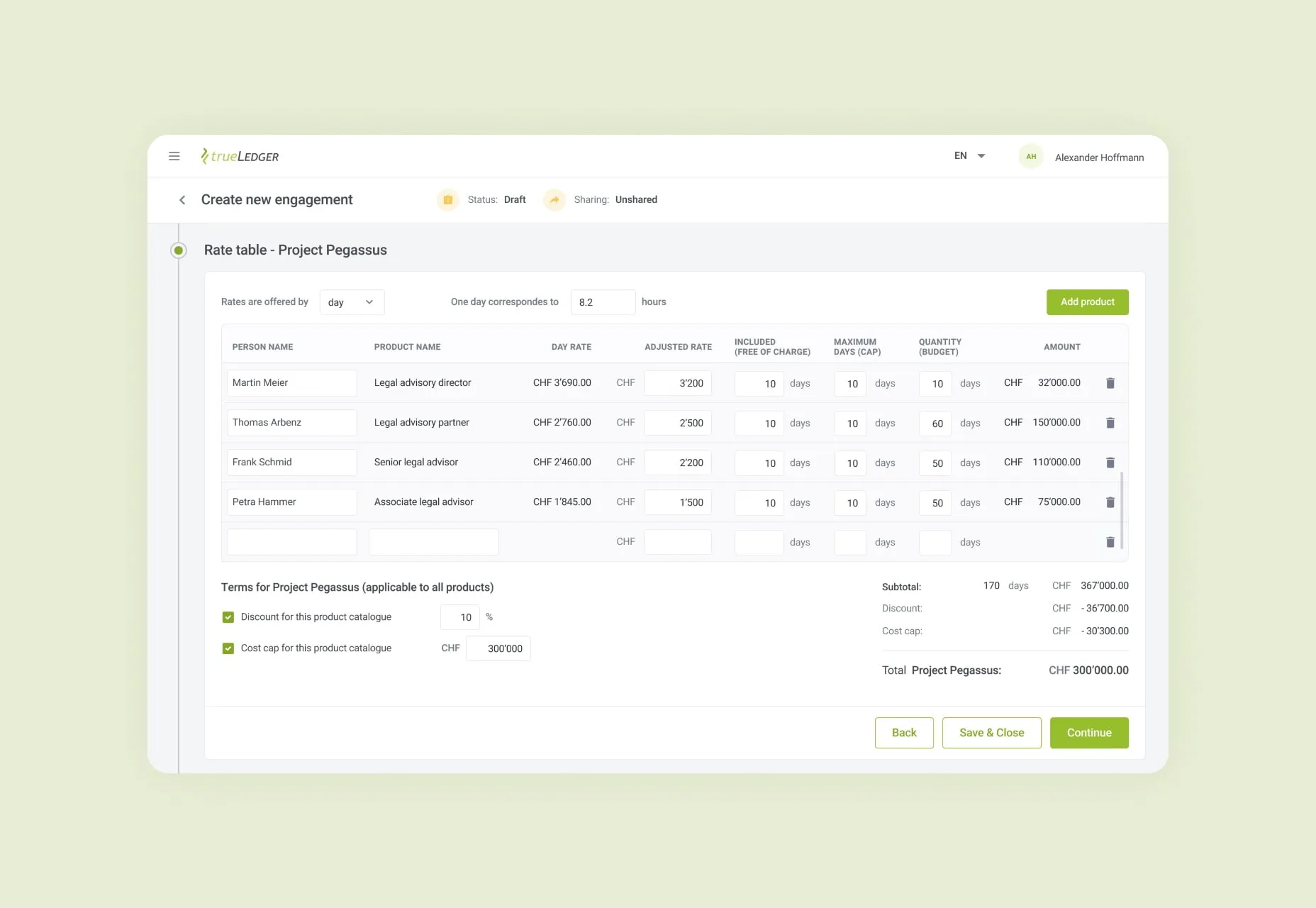This screenshot has width=1316, height=908.
Task: Click the trueLEDGER logo
Action: (240, 156)
